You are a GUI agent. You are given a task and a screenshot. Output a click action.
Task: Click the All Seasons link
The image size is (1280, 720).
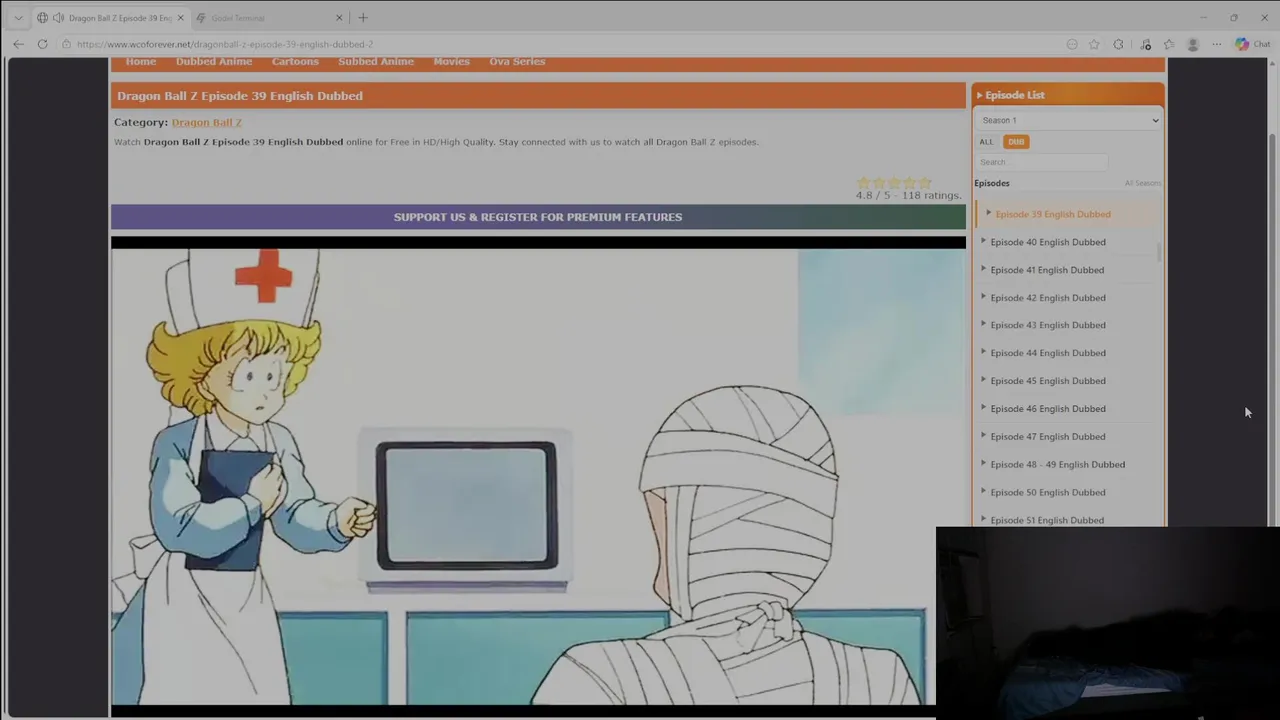click(1142, 183)
